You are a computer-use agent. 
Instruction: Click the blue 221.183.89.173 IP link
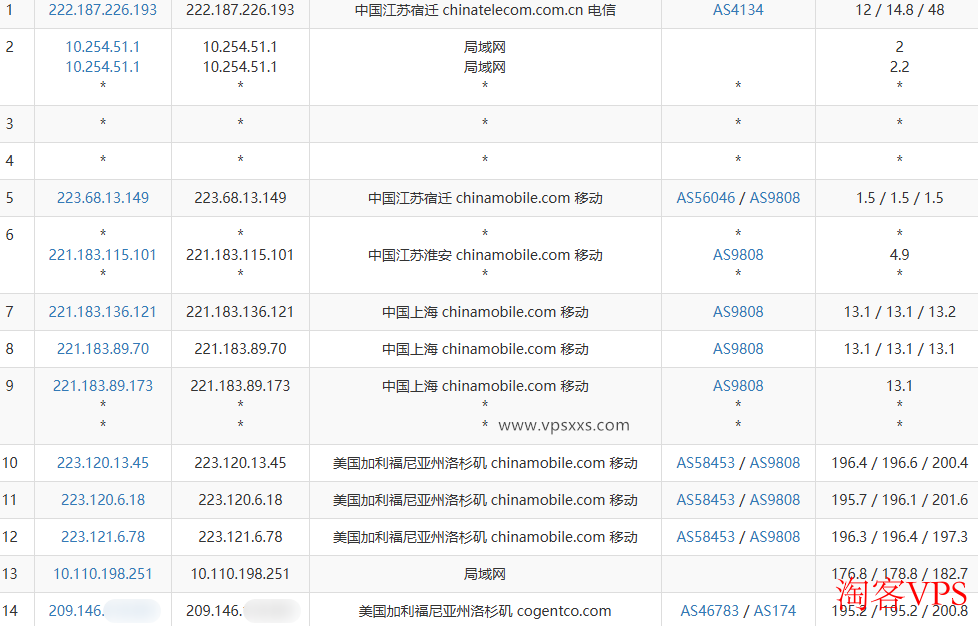[103, 386]
